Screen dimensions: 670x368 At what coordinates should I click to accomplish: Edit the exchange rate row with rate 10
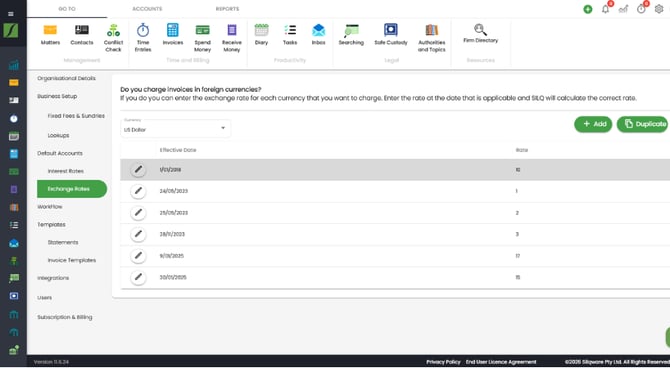tap(138, 170)
